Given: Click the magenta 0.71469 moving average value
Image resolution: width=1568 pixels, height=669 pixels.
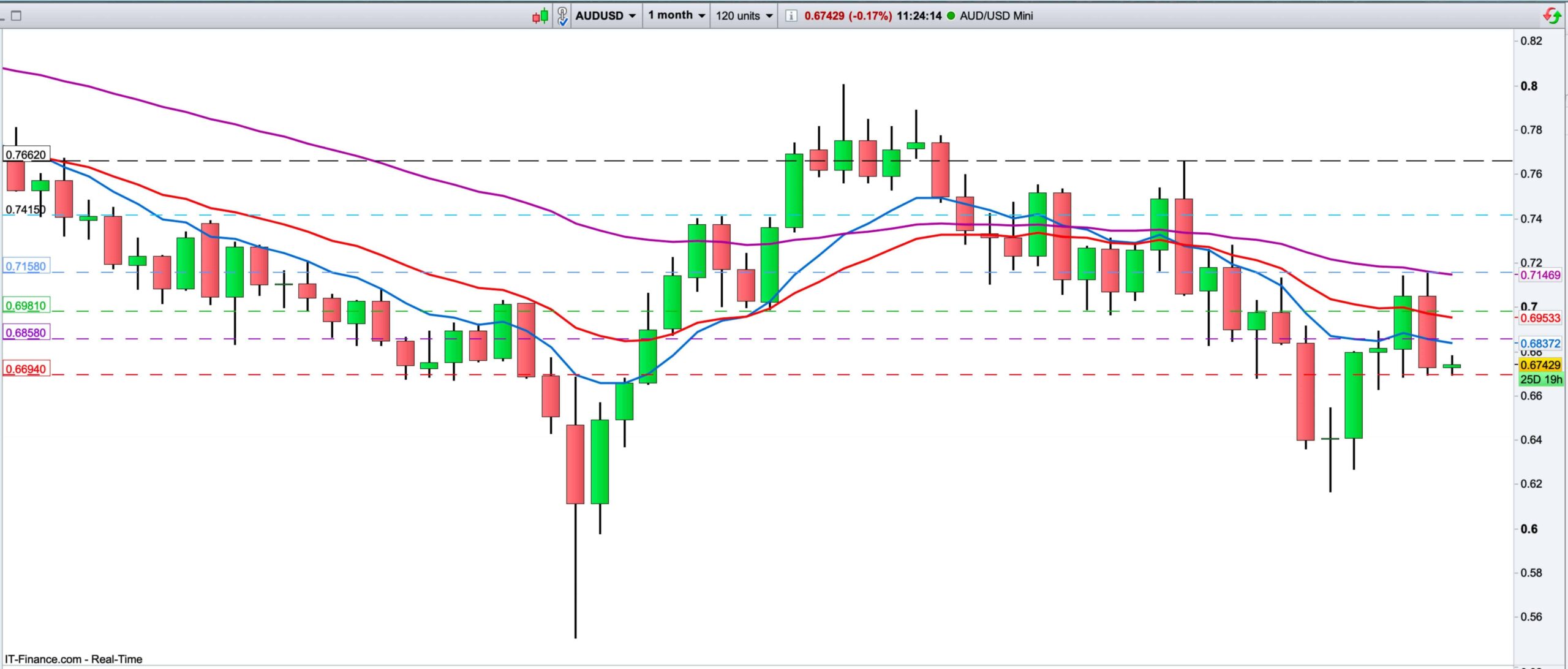Looking at the screenshot, I should (1540, 275).
